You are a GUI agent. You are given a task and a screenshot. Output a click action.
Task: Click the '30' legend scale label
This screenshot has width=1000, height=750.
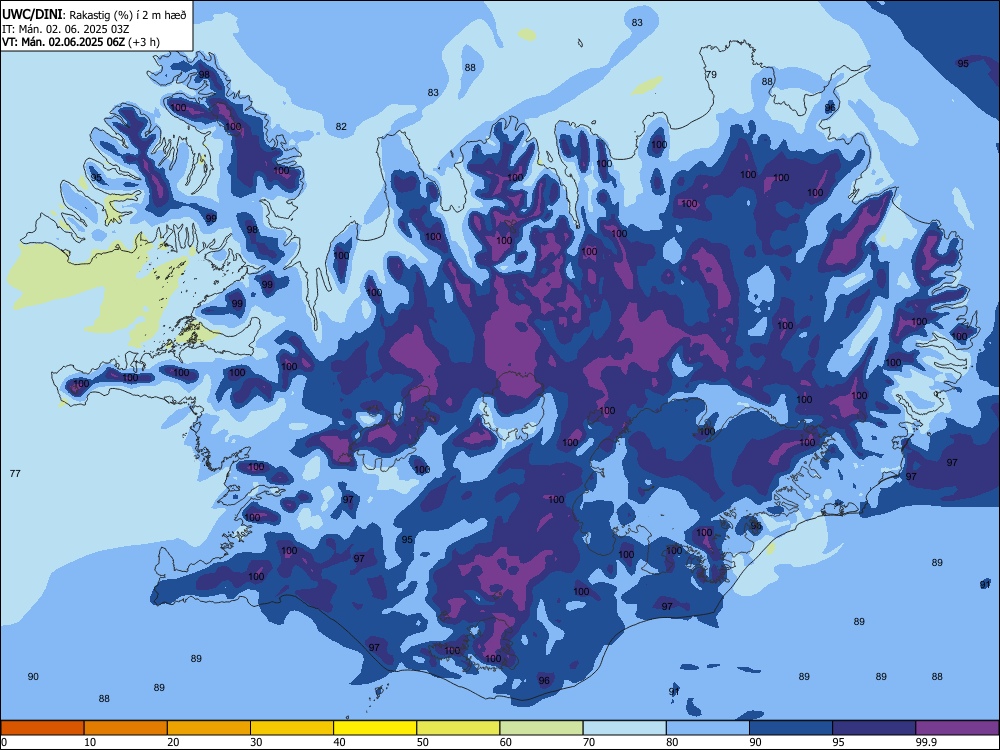click(x=256, y=742)
